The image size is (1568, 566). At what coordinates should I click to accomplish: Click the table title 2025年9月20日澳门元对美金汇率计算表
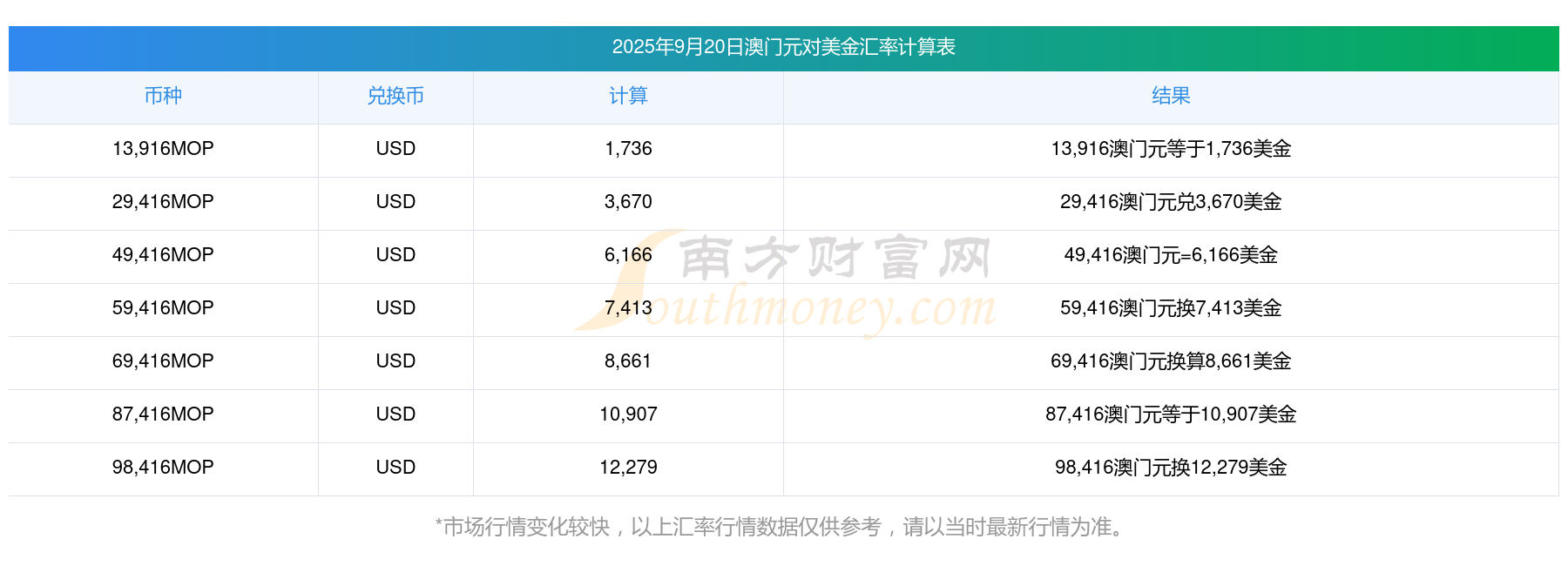coord(783,47)
